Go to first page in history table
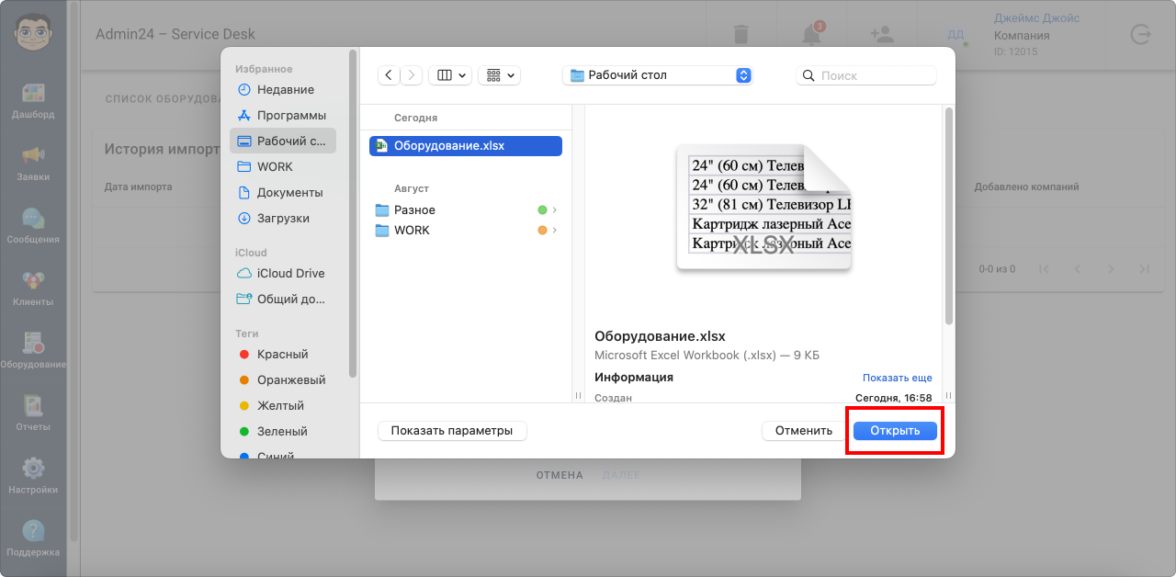This screenshot has width=1176, height=577. coord(1043,269)
